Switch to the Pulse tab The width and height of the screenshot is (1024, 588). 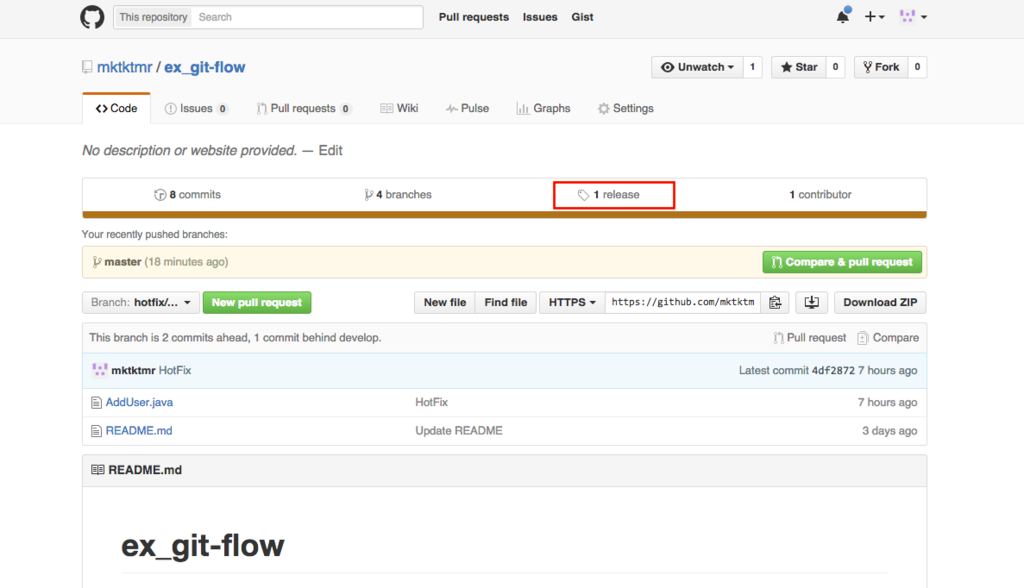pos(467,108)
